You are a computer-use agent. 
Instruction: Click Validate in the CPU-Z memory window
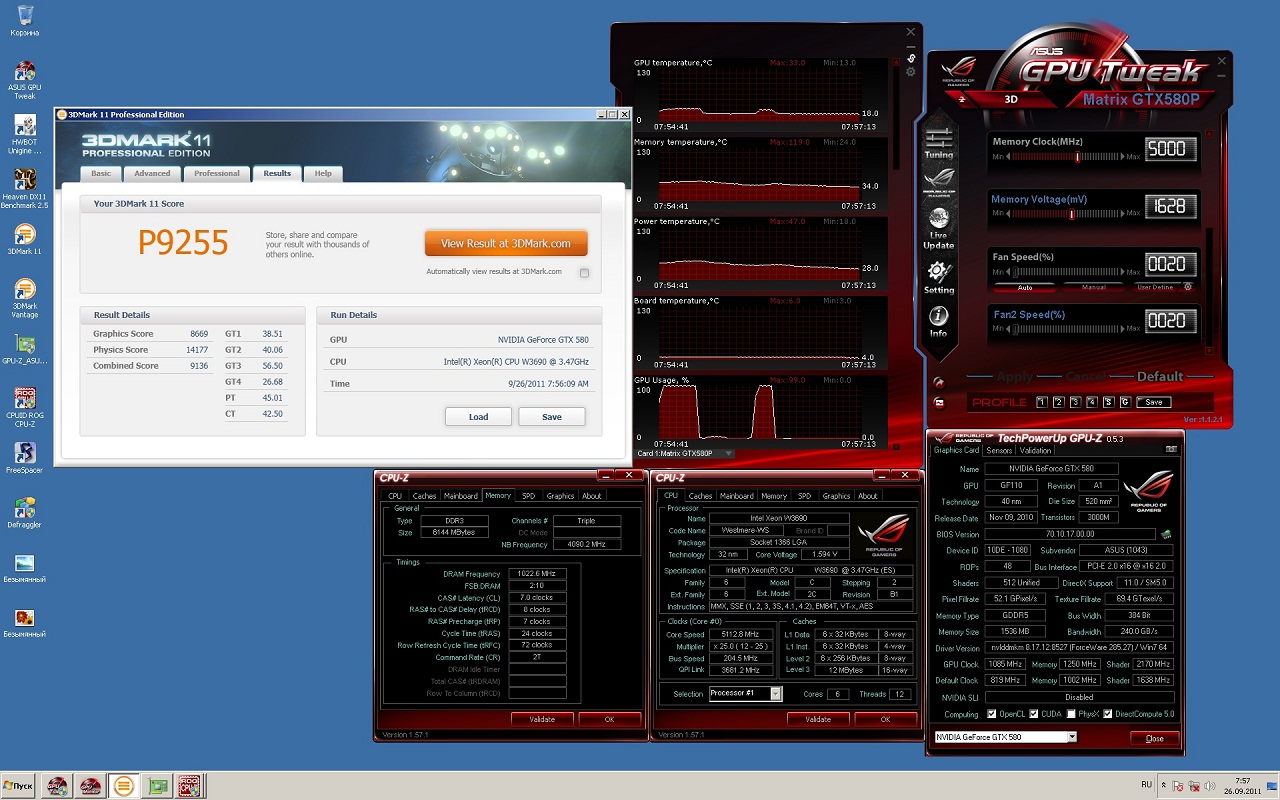(542, 719)
